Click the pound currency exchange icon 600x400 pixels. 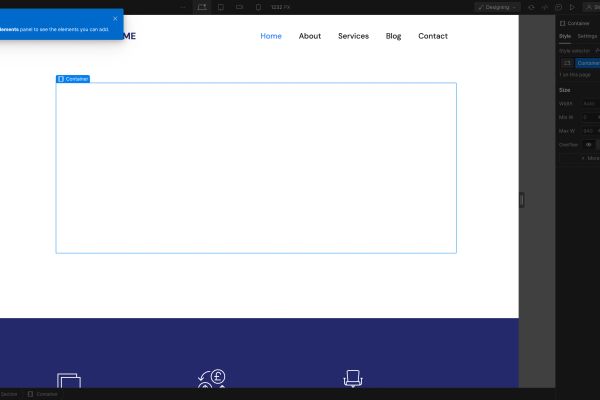pos(212,378)
